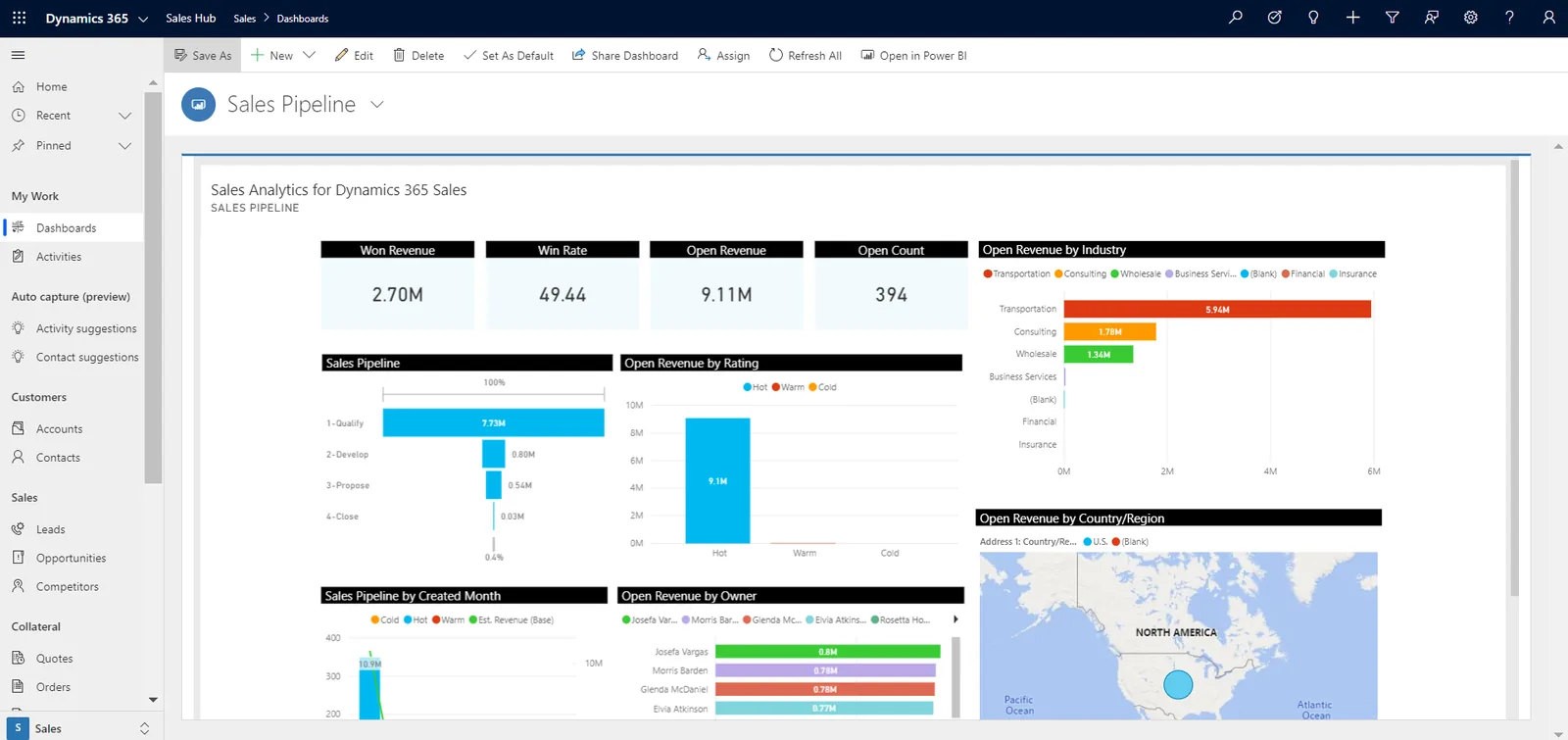1568x740 pixels.
Task: Expand the Recent section chevron
Action: click(124, 116)
